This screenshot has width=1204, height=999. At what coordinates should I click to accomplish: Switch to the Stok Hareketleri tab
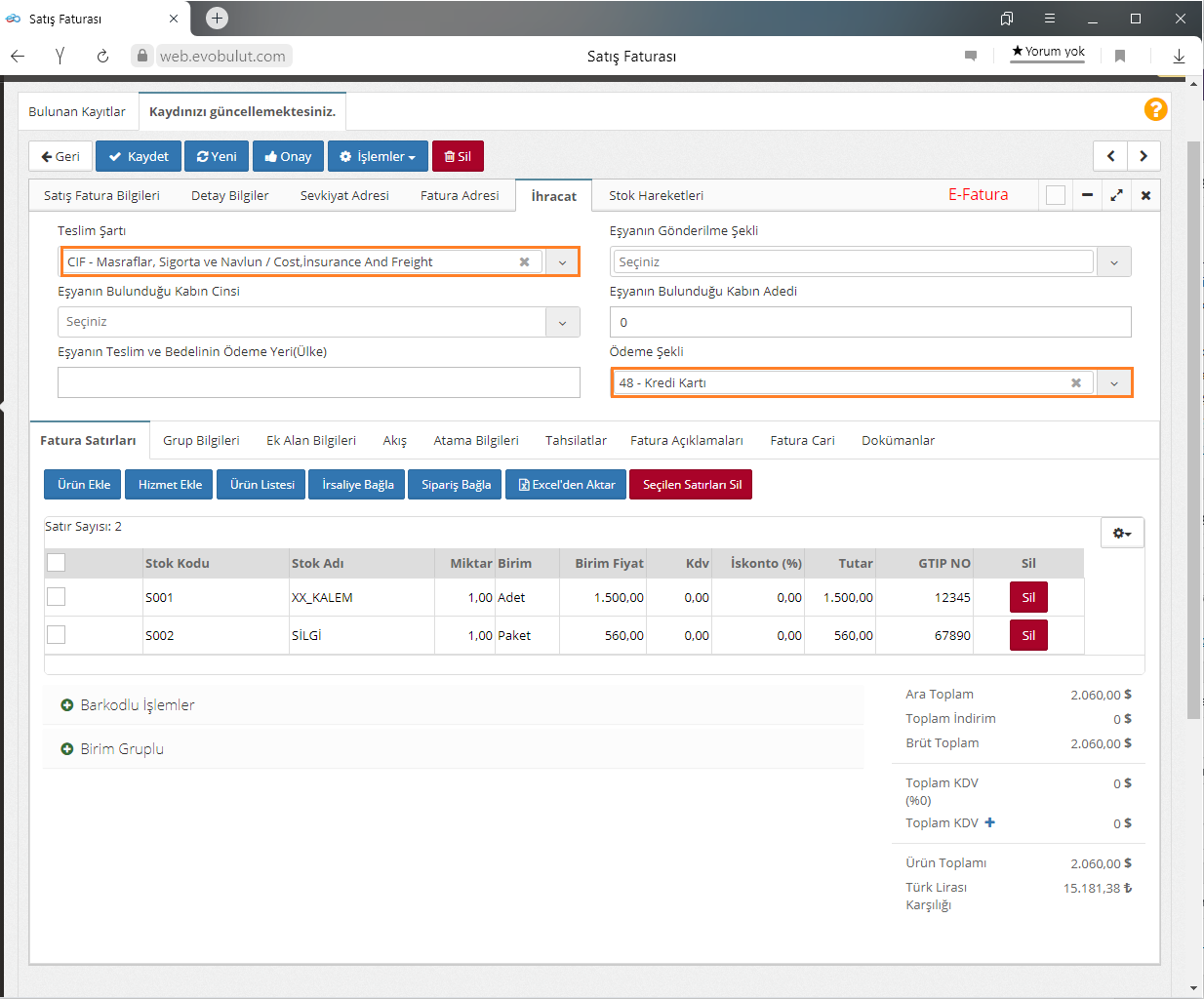tap(656, 195)
